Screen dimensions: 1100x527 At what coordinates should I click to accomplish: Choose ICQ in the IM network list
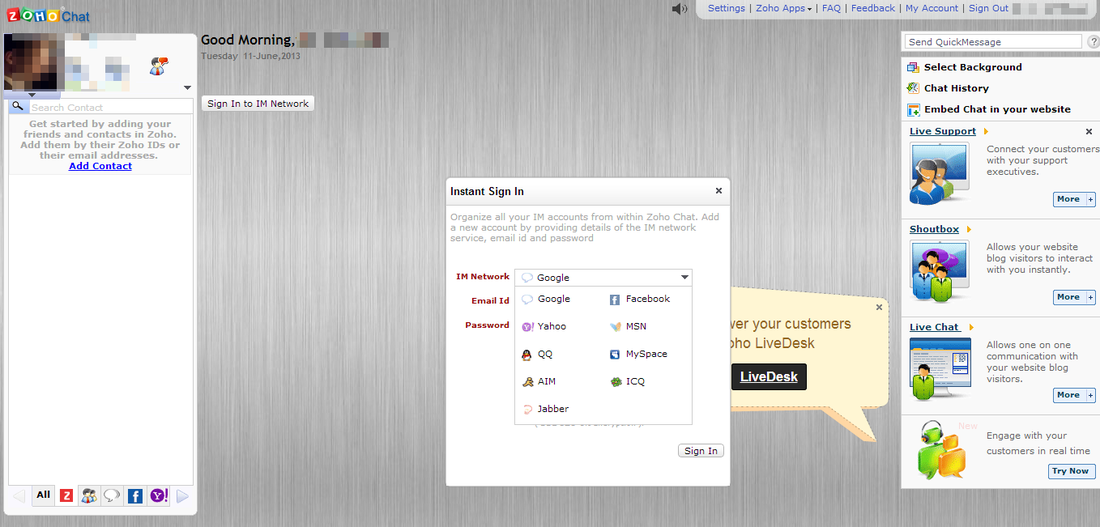627,382
